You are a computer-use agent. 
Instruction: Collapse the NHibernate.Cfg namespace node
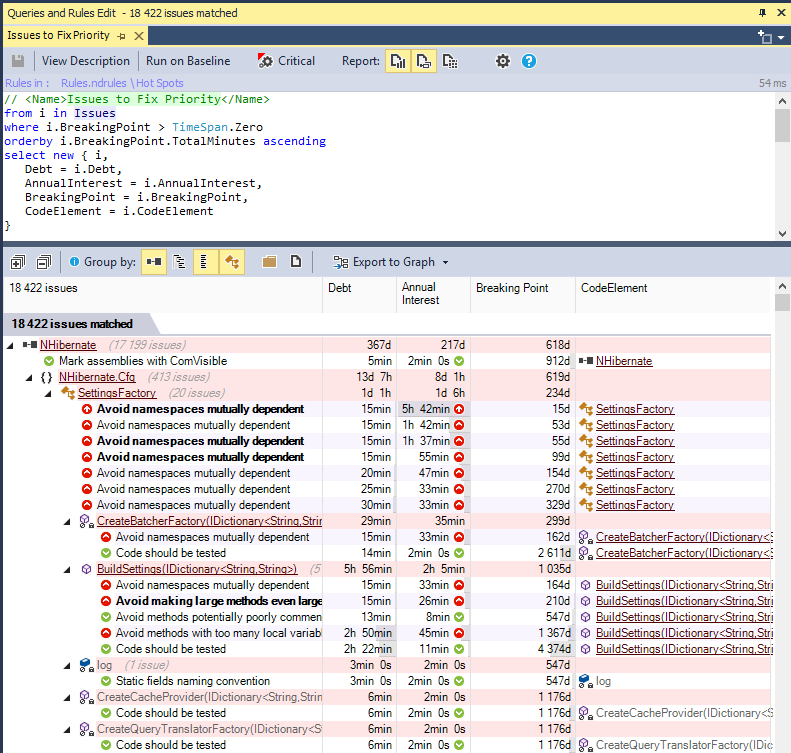(x=29, y=378)
